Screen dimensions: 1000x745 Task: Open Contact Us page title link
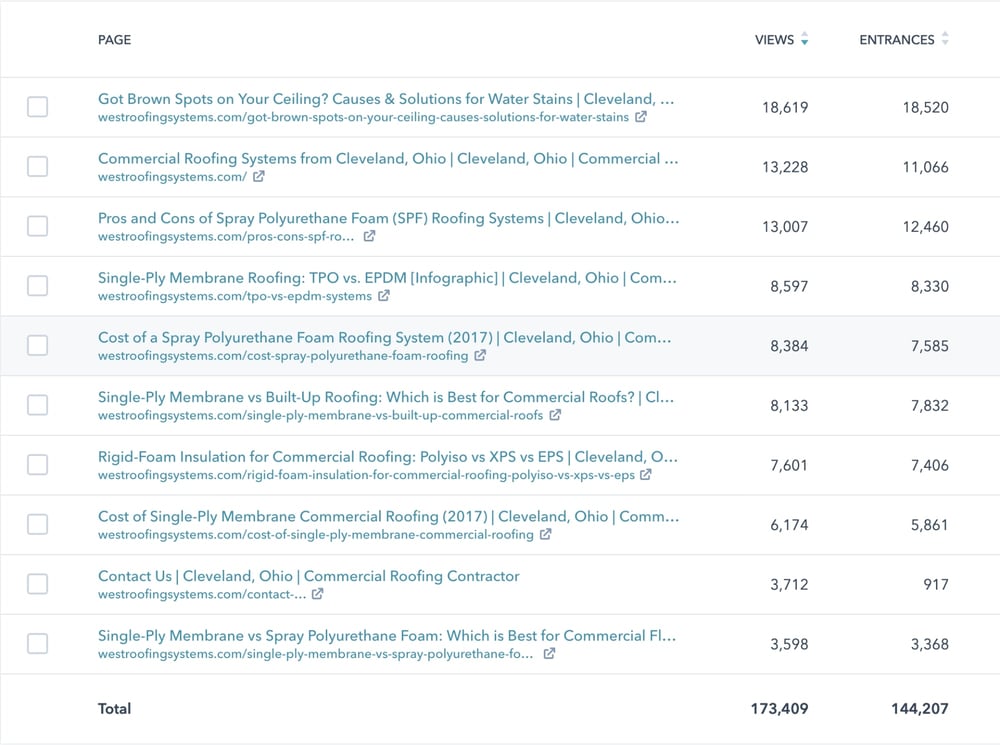tap(308, 576)
